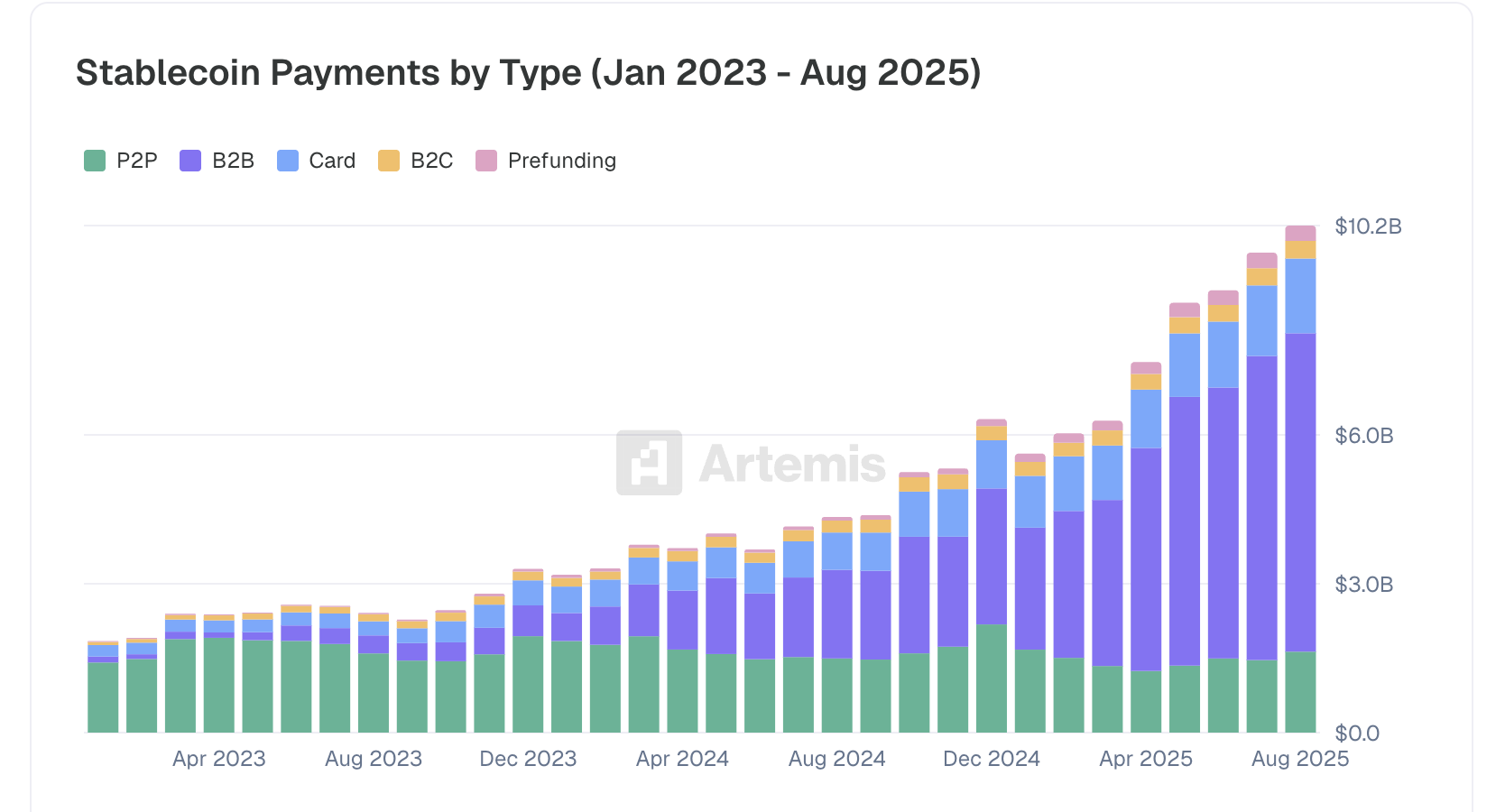
Task: Click the $0.0 y-axis label
Action: click(x=1357, y=733)
